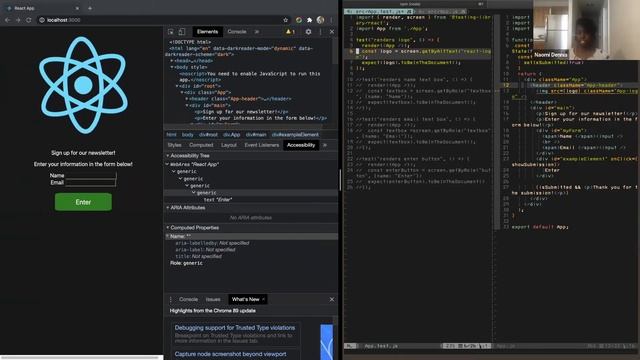Select the html breadcrumb

pyautogui.click(x=171, y=134)
